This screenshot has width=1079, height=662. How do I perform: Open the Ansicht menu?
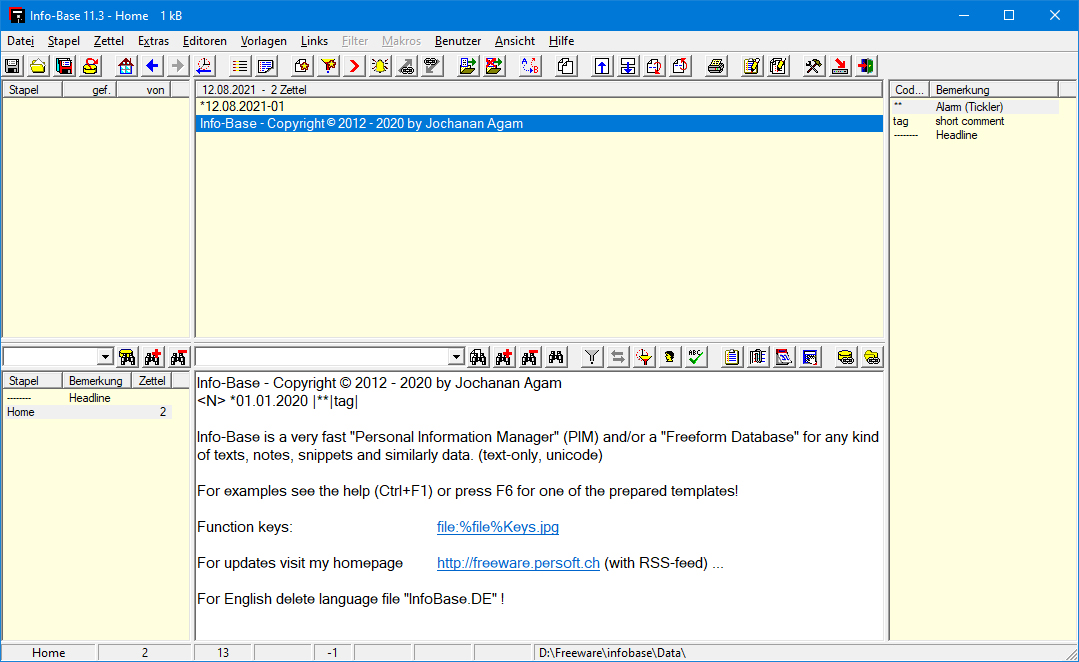click(x=515, y=41)
